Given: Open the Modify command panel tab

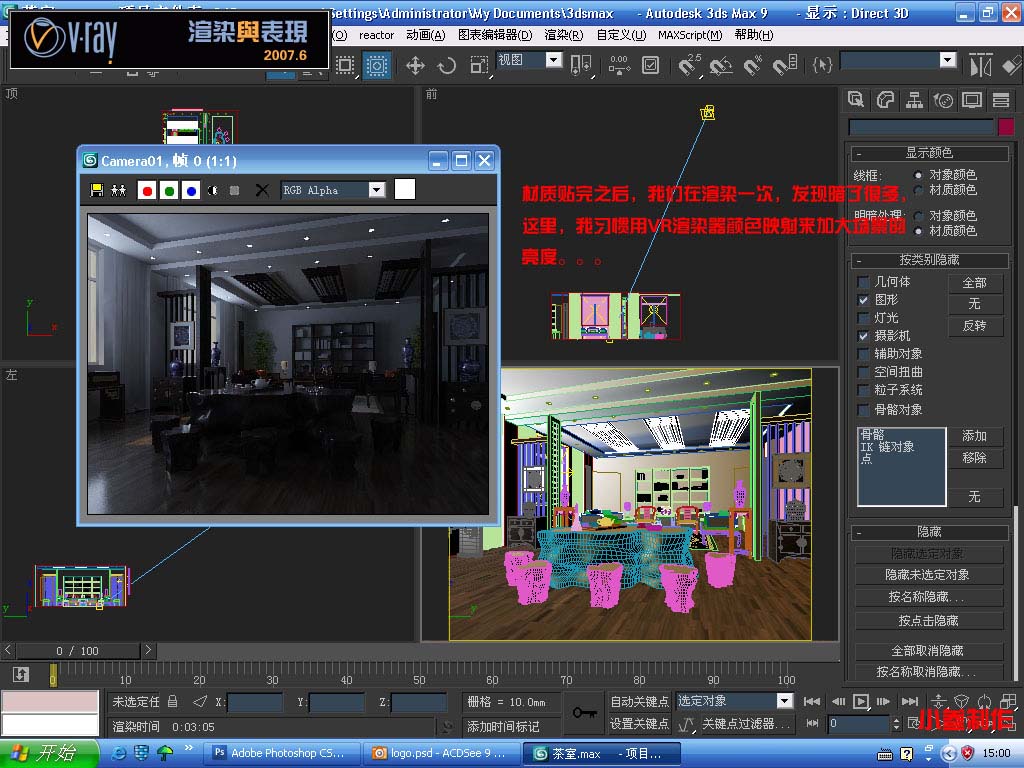Looking at the screenshot, I should tap(885, 100).
